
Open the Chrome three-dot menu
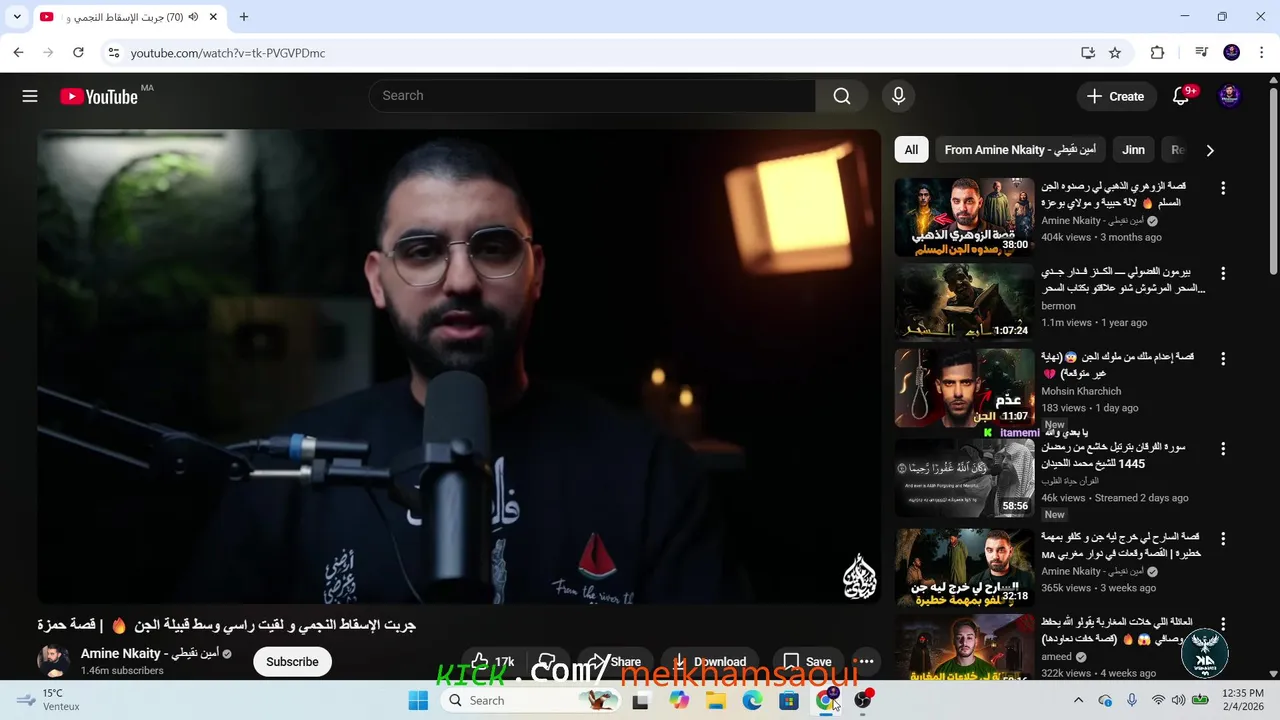pos(1260,53)
